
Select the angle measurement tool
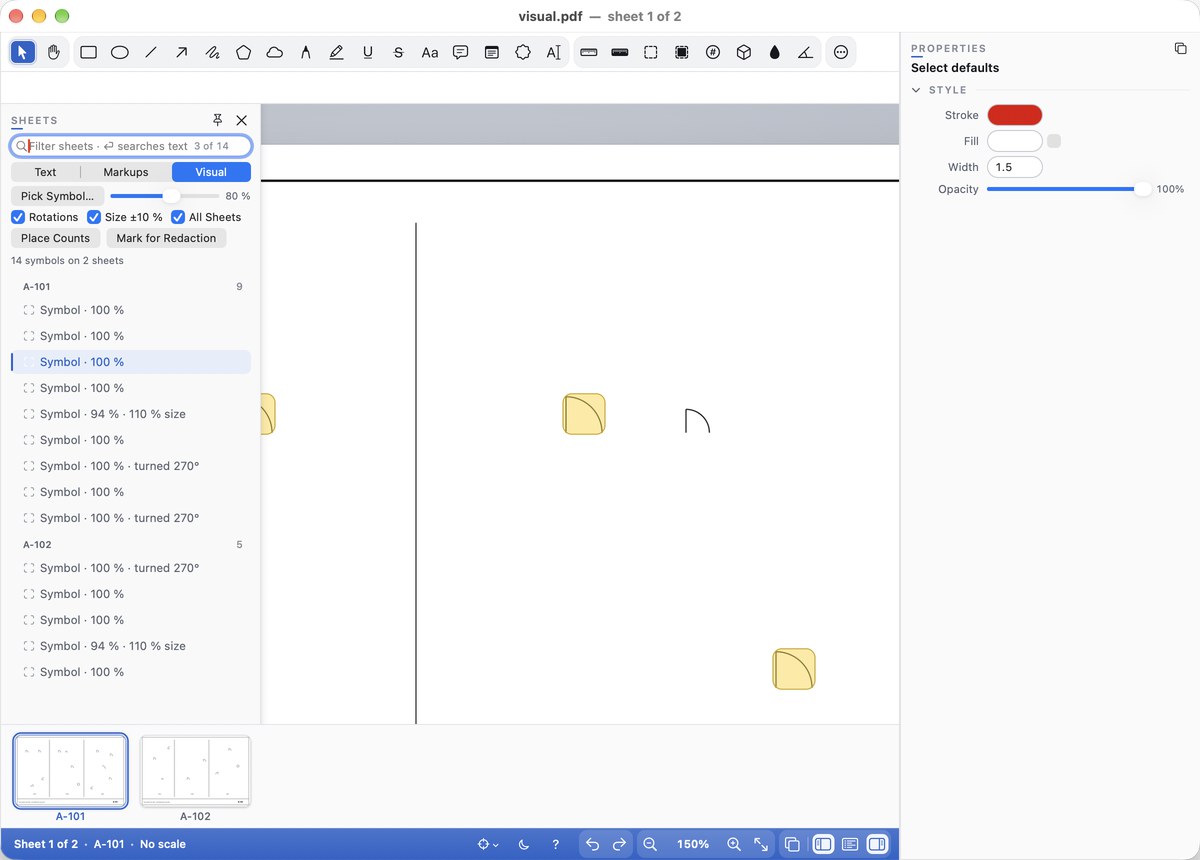805,53
